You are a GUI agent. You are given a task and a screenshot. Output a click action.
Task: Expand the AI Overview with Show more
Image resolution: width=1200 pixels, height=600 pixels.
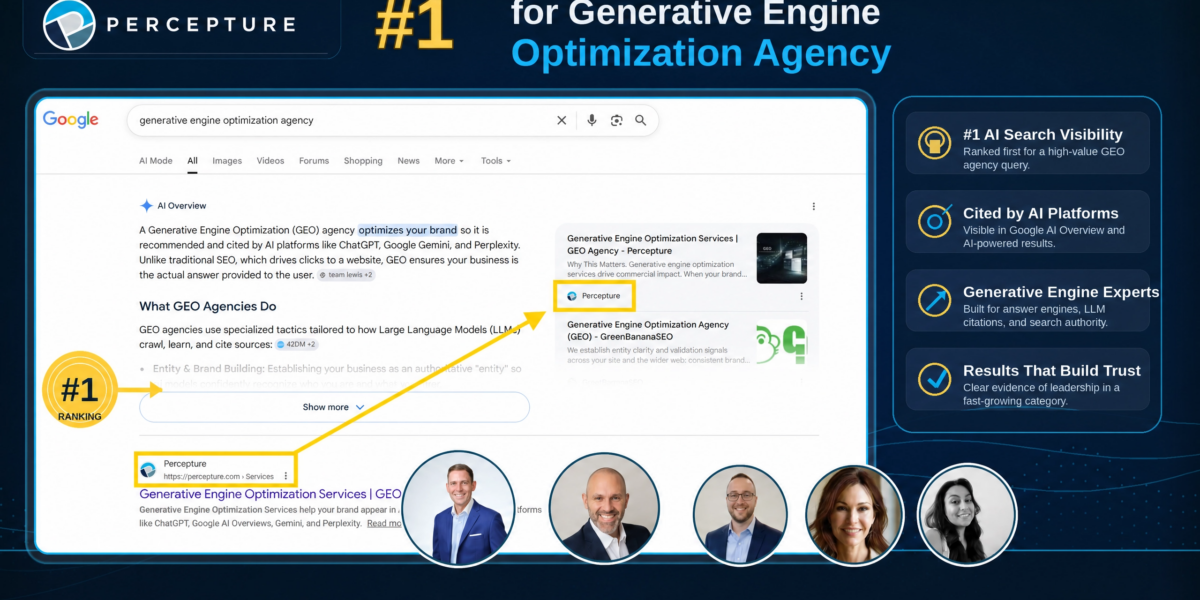pos(334,407)
